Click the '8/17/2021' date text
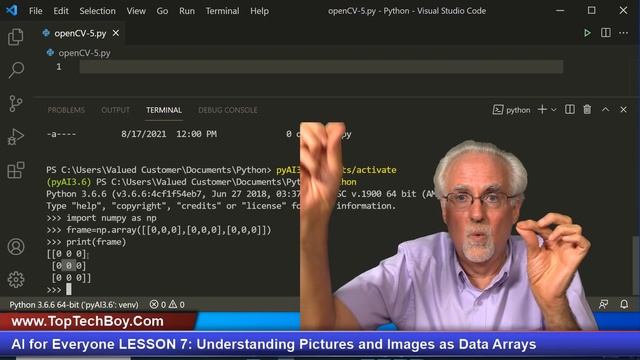This screenshot has height=360, width=640. (x=143, y=134)
